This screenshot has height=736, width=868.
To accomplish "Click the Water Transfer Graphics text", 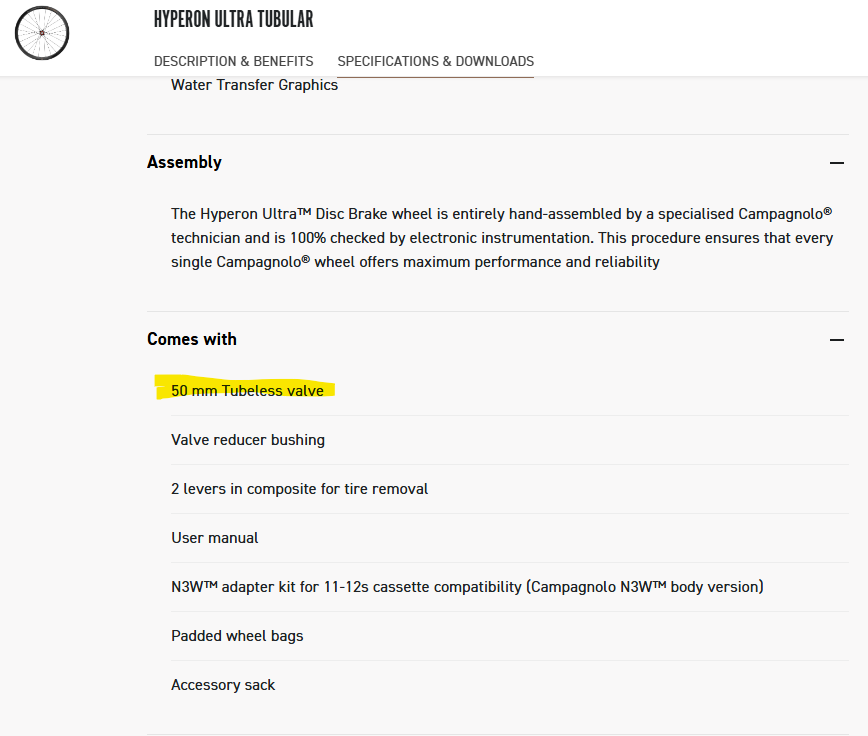I will [x=254, y=85].
